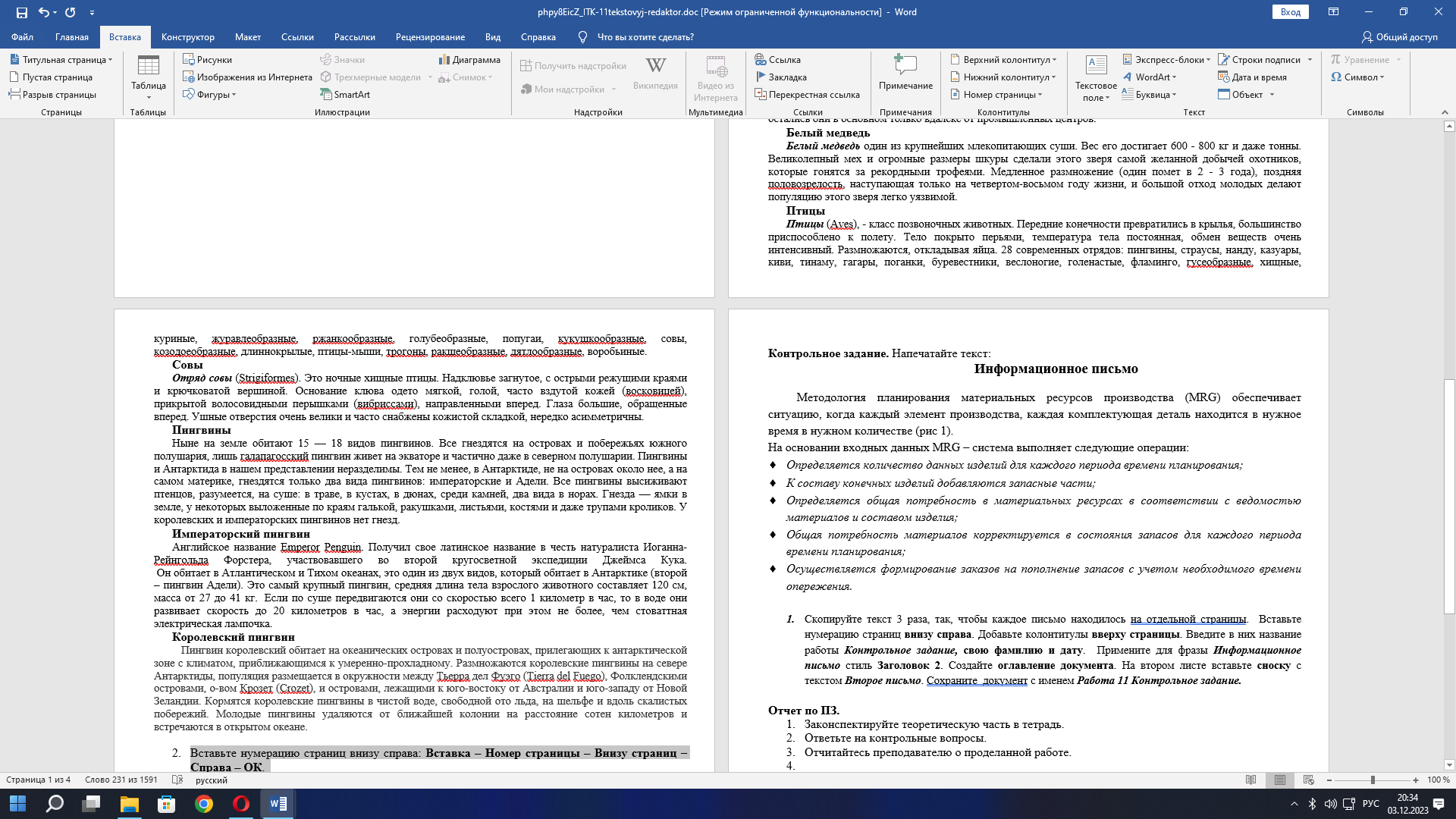1456x819 pixels.
Task: Add a Закладка bookmark
Action: 780,77
